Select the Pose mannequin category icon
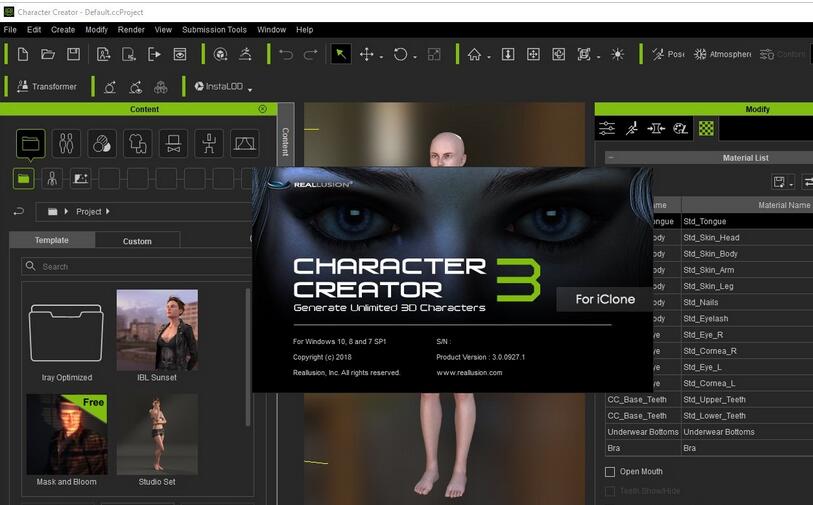 click(209, 143)
